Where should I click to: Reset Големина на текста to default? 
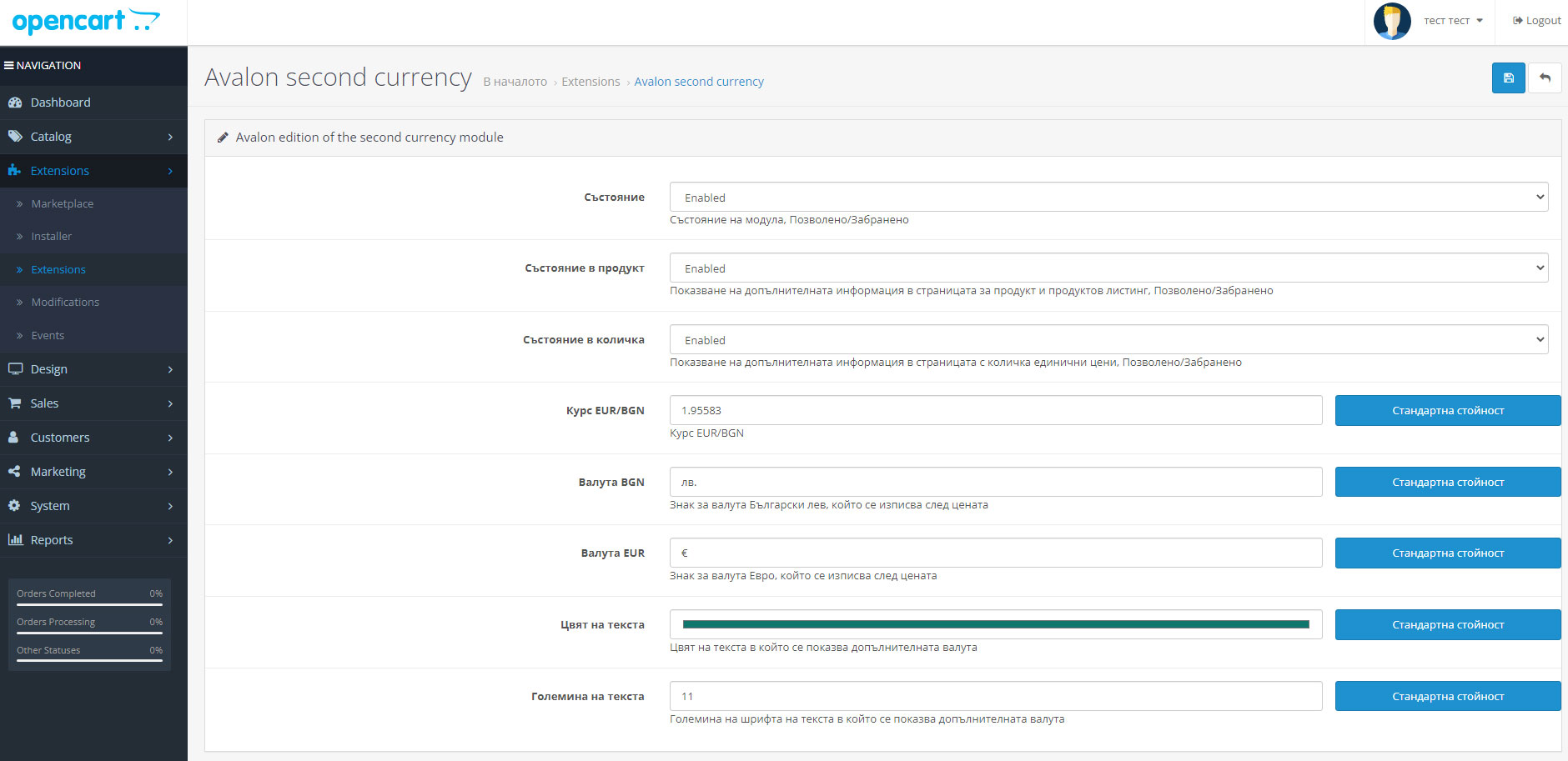(1448, 696)
